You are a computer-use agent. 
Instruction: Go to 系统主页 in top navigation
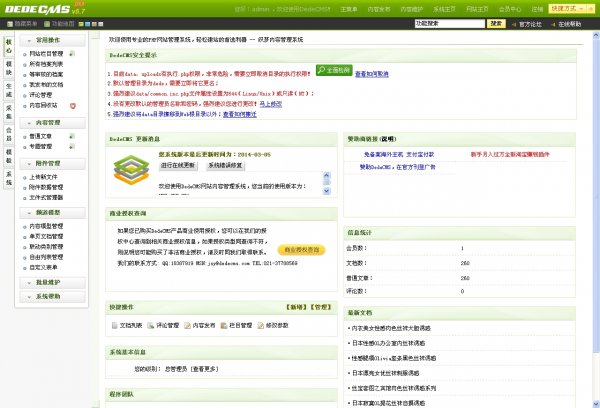(x=444, y=9)
